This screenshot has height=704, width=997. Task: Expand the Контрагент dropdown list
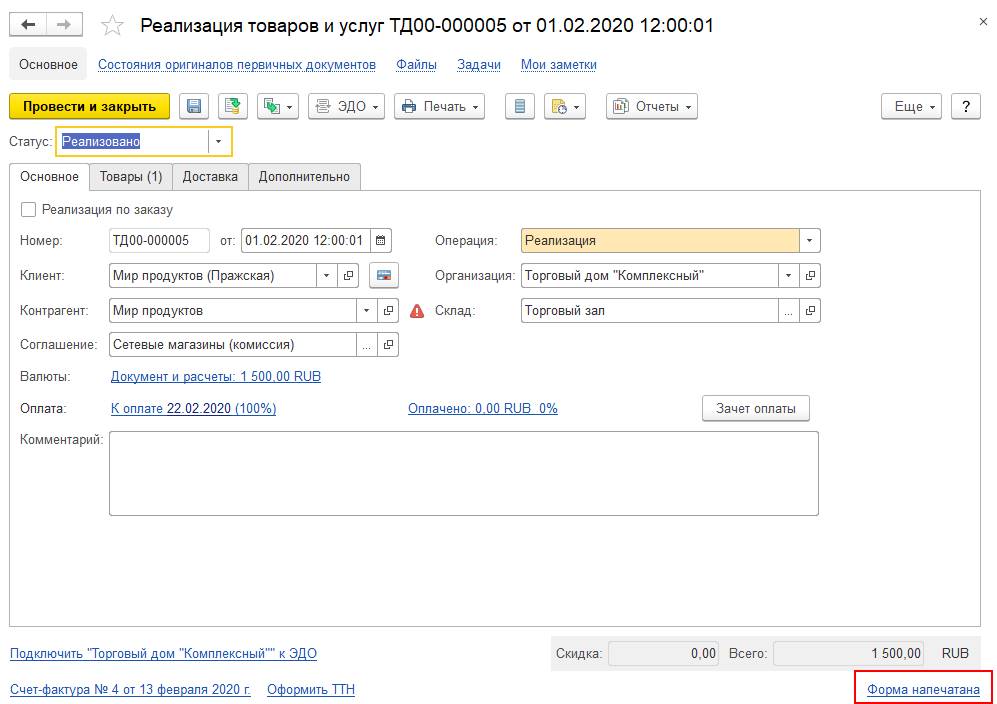366,310
